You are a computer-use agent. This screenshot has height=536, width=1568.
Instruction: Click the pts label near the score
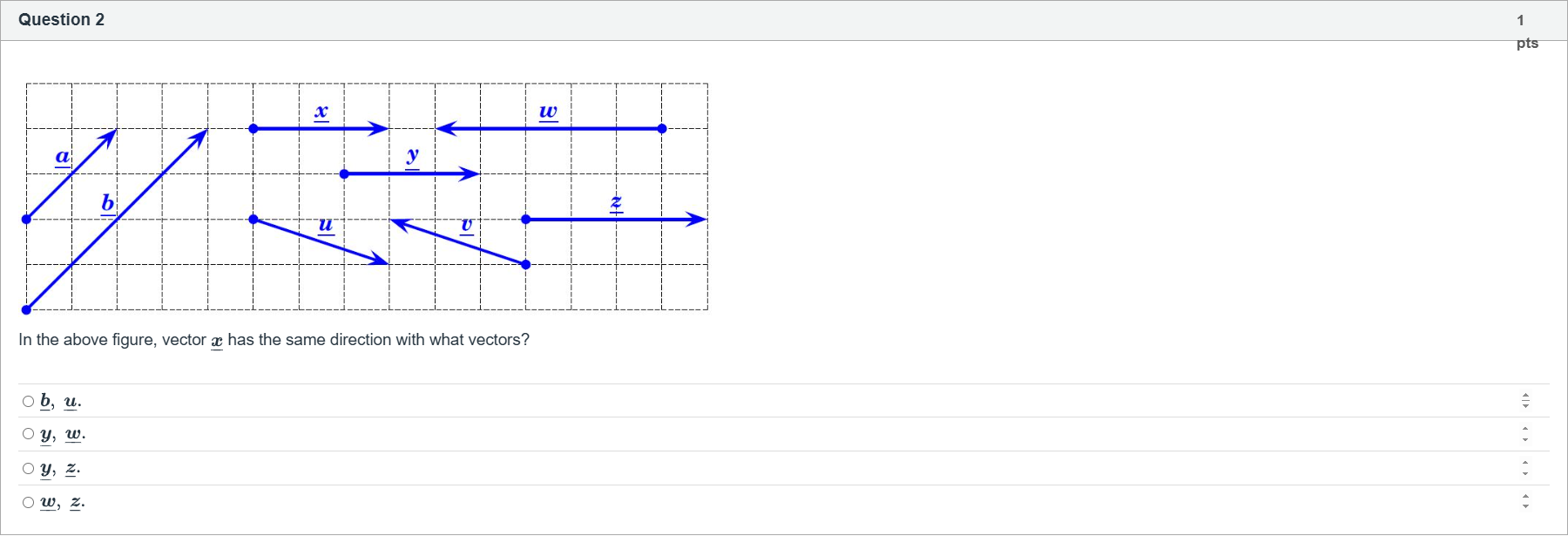[1528, 42]
